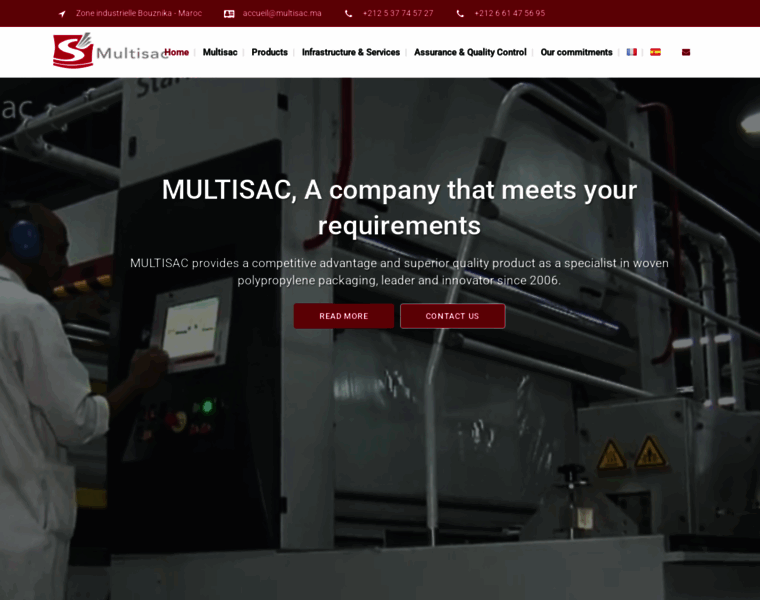Image resolution: width=760 pixels, height=600 pixels.
Task: Open Infrastructure & Services menu
Action: (x=351, y=52)
